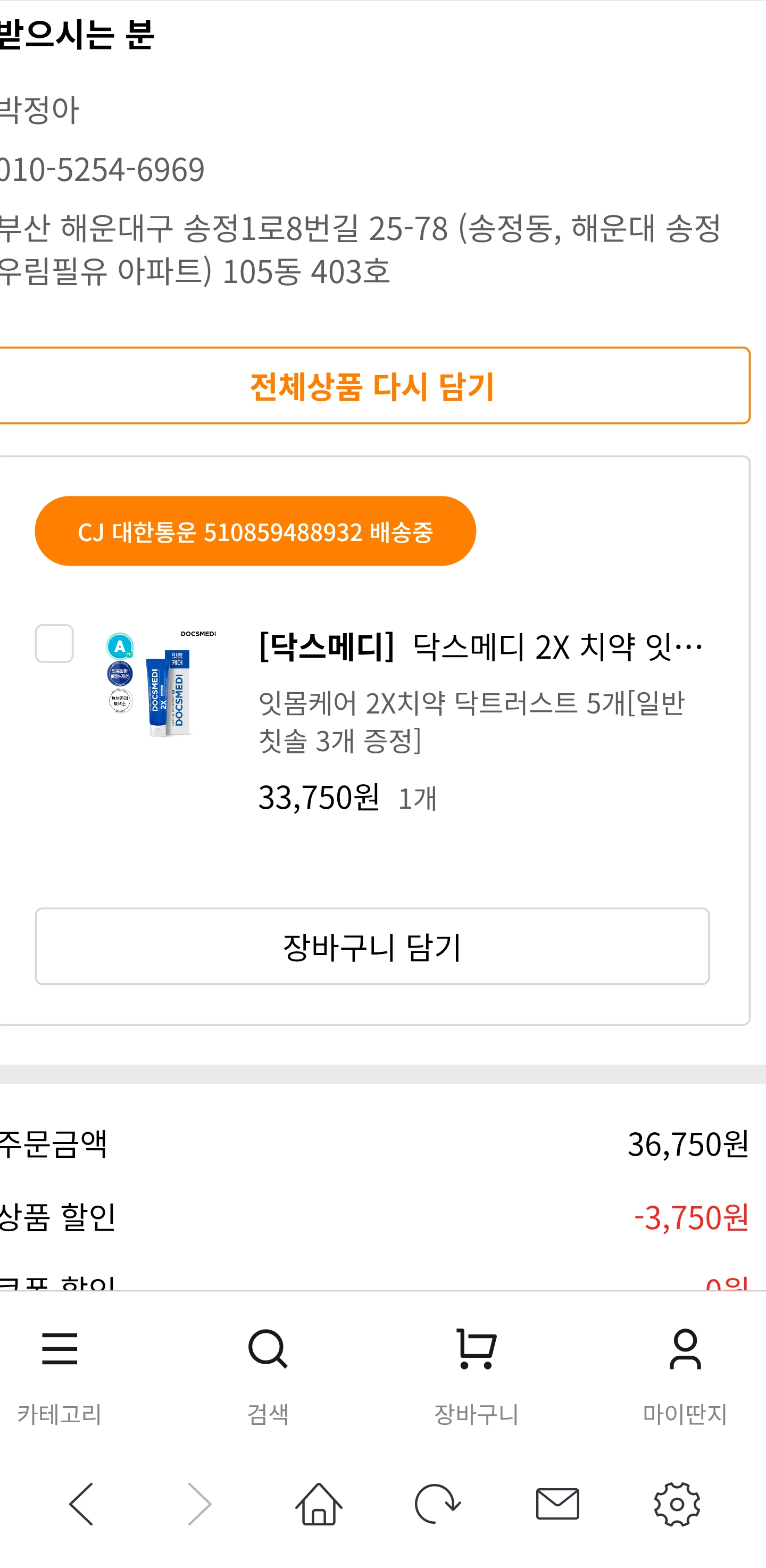Screen dimensions: 766x1568
Task: Tap the 카테고리 tab label
Action: (60, 1413)
